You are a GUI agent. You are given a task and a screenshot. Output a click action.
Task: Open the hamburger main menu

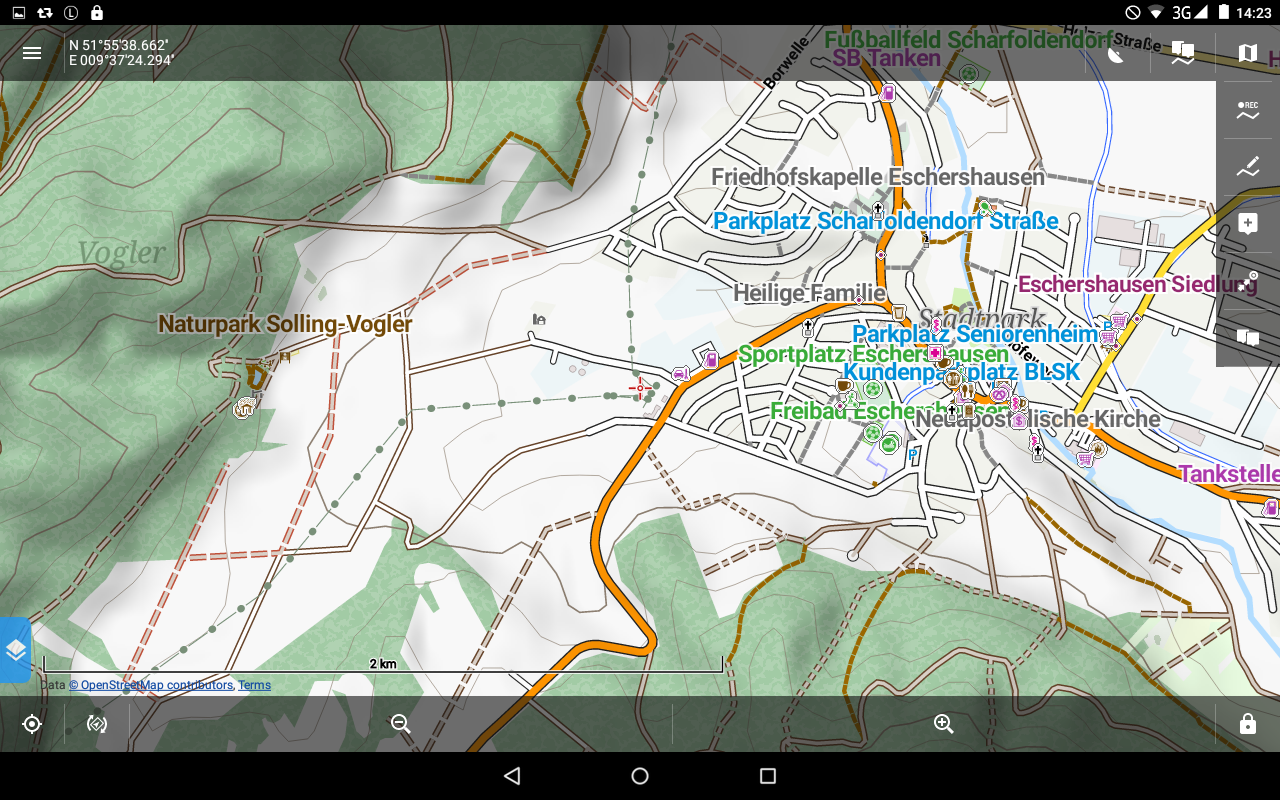click(x=32, y=53)
